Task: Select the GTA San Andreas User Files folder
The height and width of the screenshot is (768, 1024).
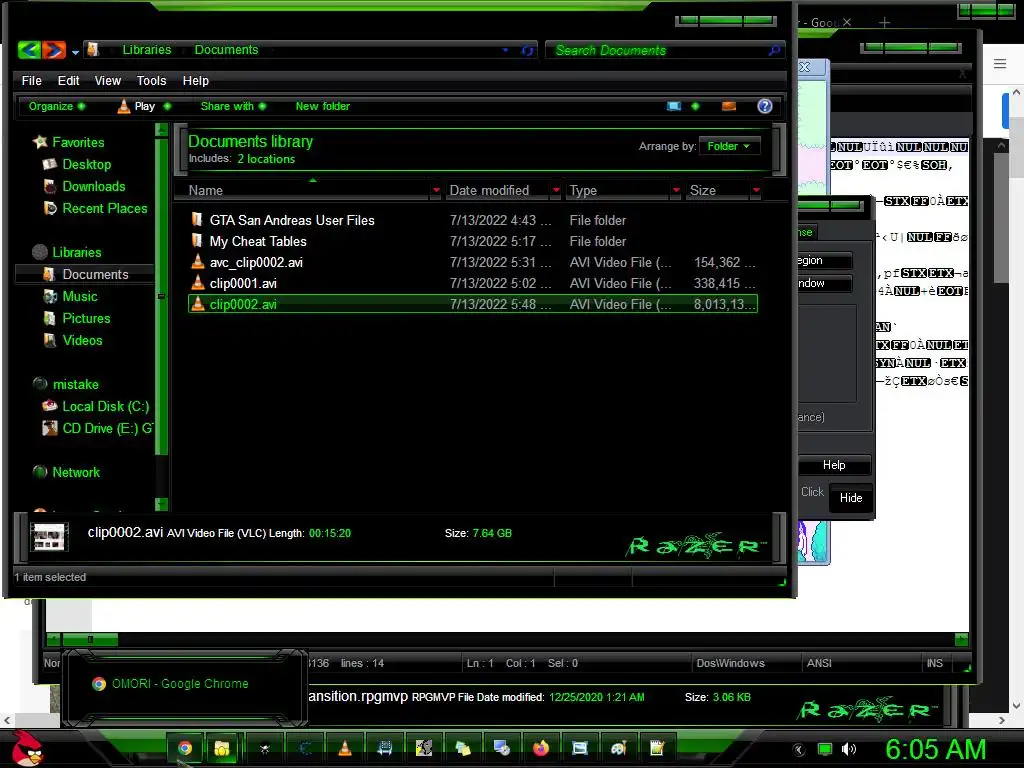Action: (x=472, y=220)
